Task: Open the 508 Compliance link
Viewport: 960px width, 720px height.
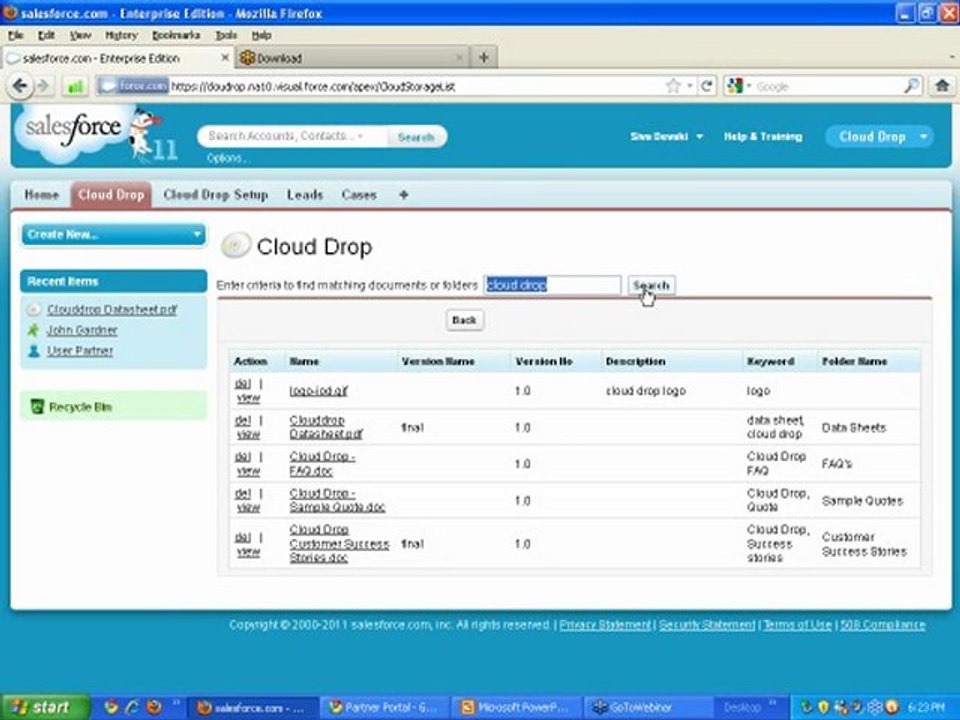Action: coord(882,625)
